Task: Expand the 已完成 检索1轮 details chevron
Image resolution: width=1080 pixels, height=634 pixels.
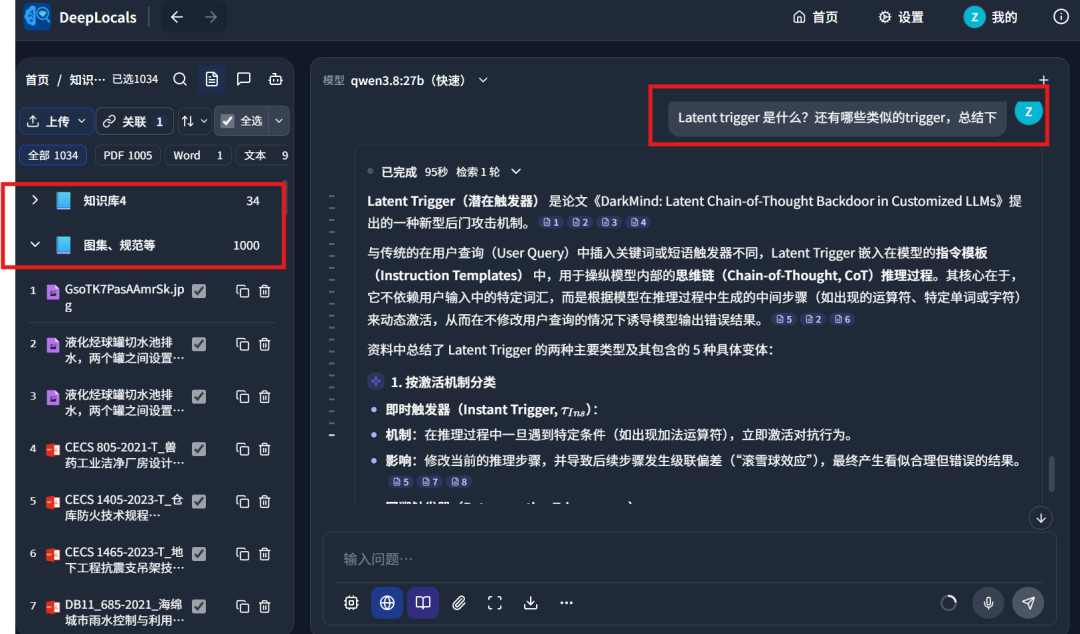Action: coord(516,172)
